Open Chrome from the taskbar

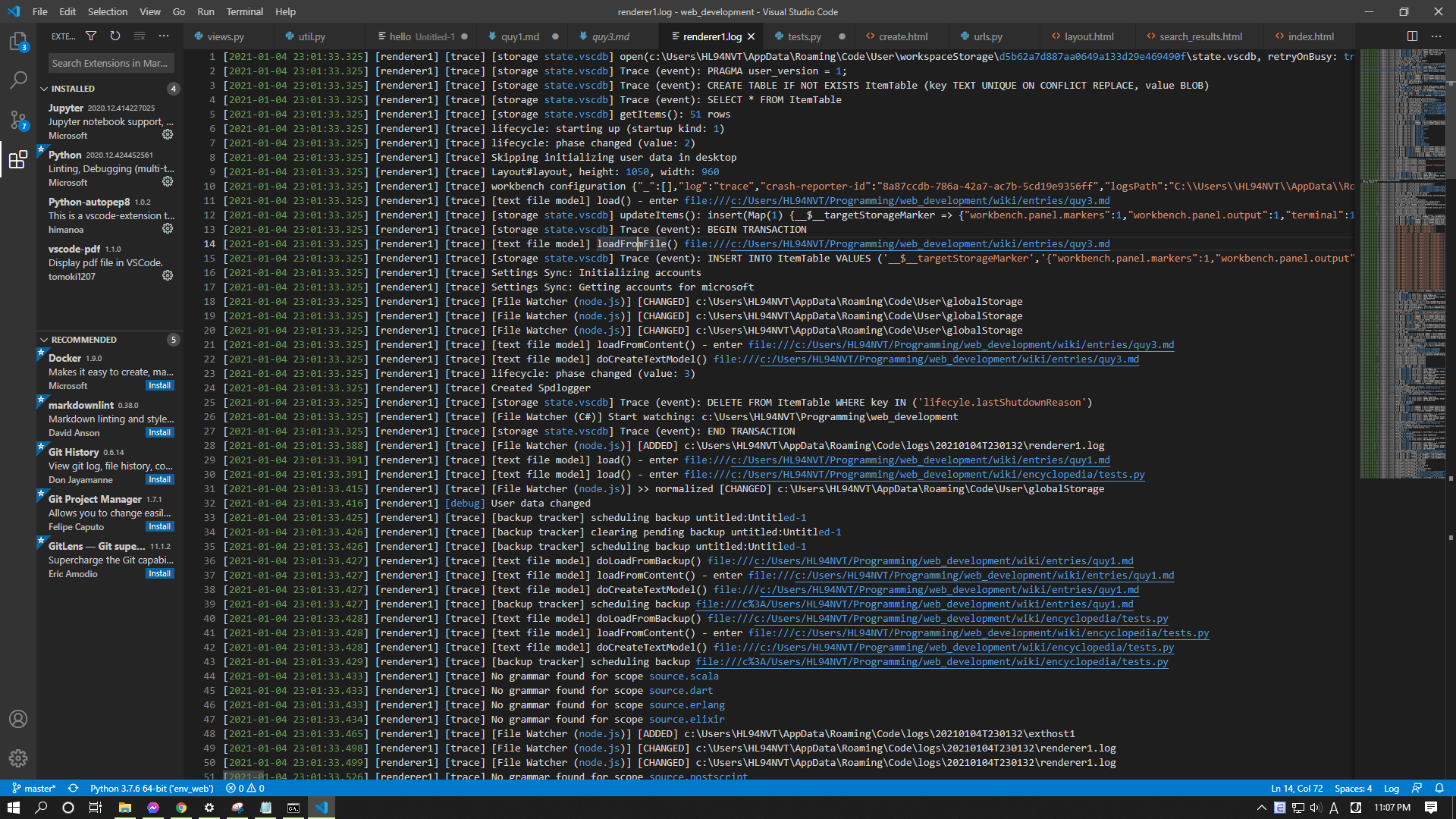point(180,808)
